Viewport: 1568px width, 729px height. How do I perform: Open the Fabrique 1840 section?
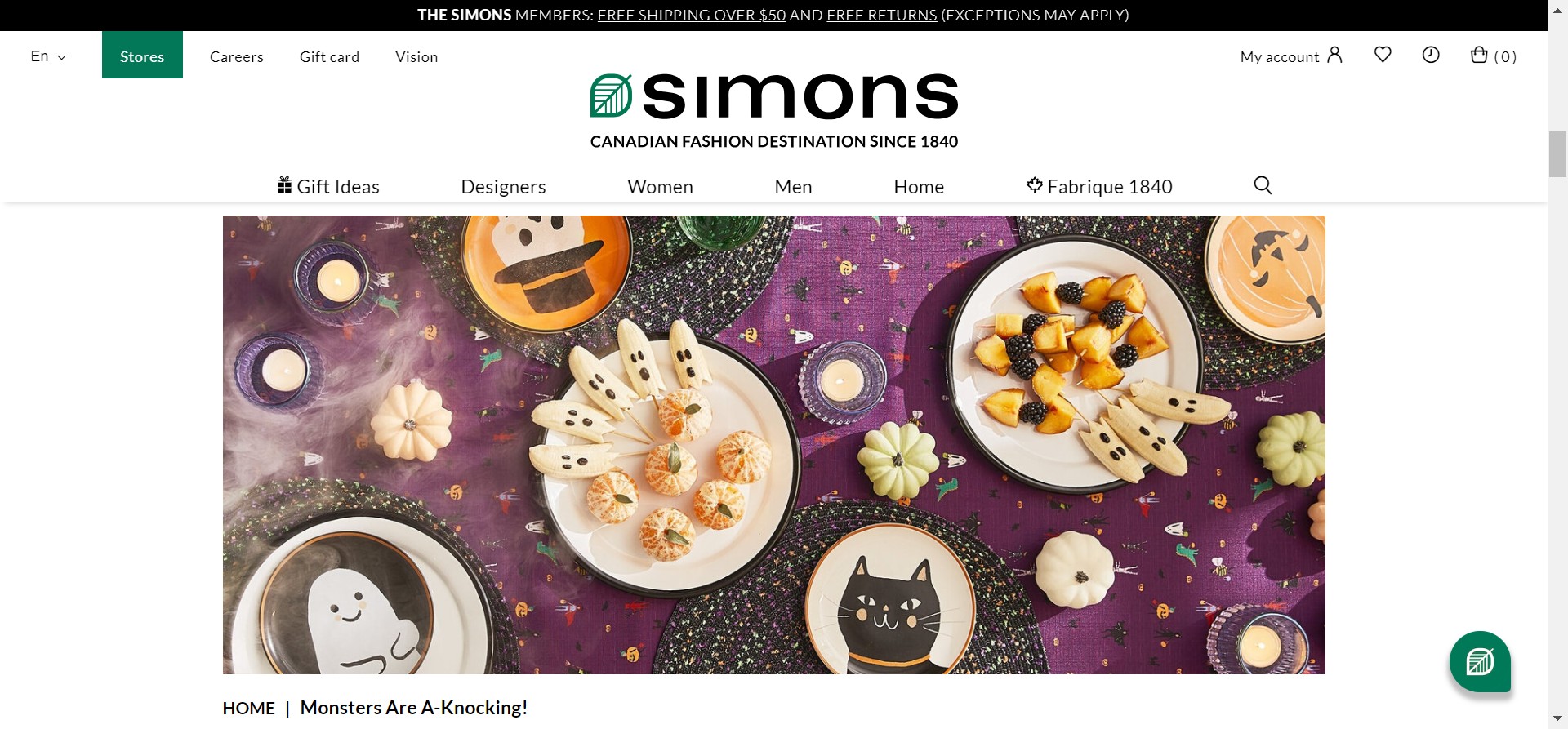coord(1099,186)
